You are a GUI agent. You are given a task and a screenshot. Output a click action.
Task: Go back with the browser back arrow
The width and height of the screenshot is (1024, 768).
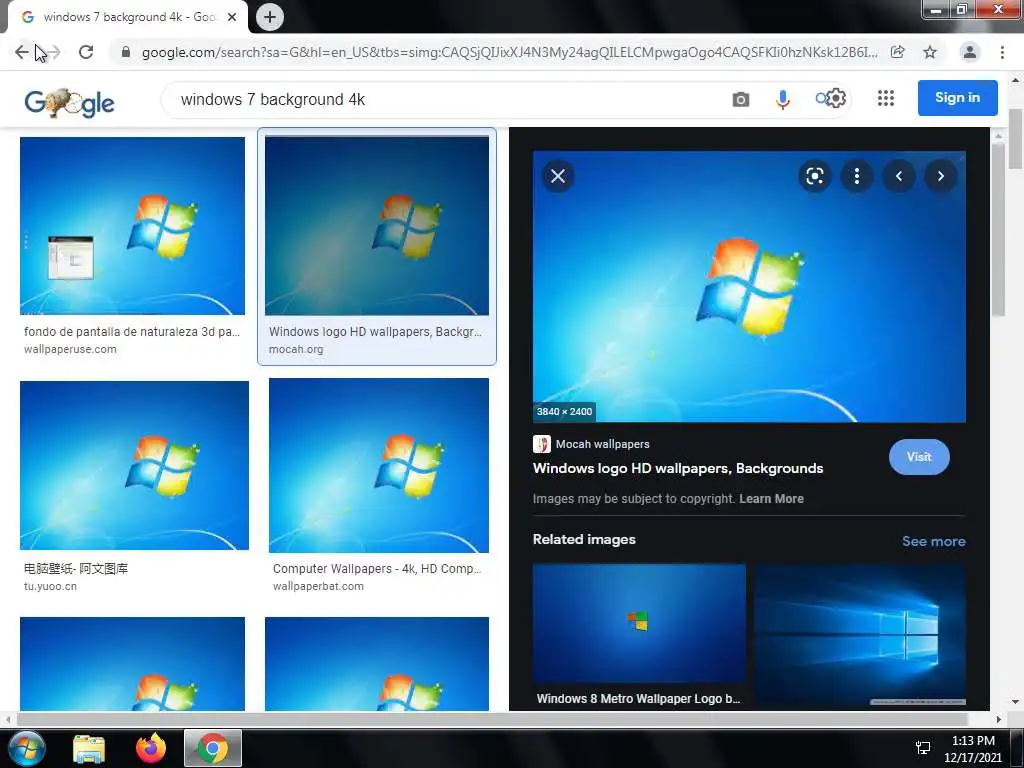[22, 52]
